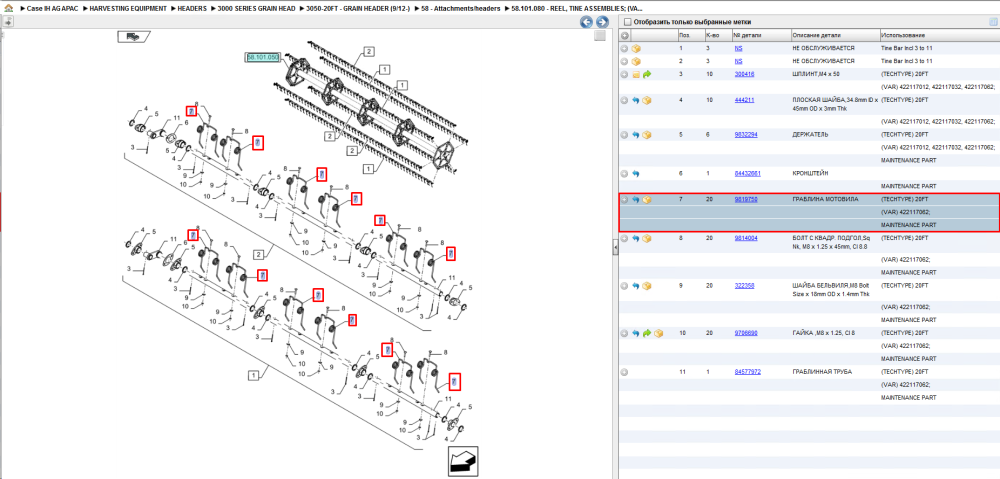
Task: Click the blue arrow in ГРАБЛИНА МОТОВИЛА row
Action: [x=636, y=200]
